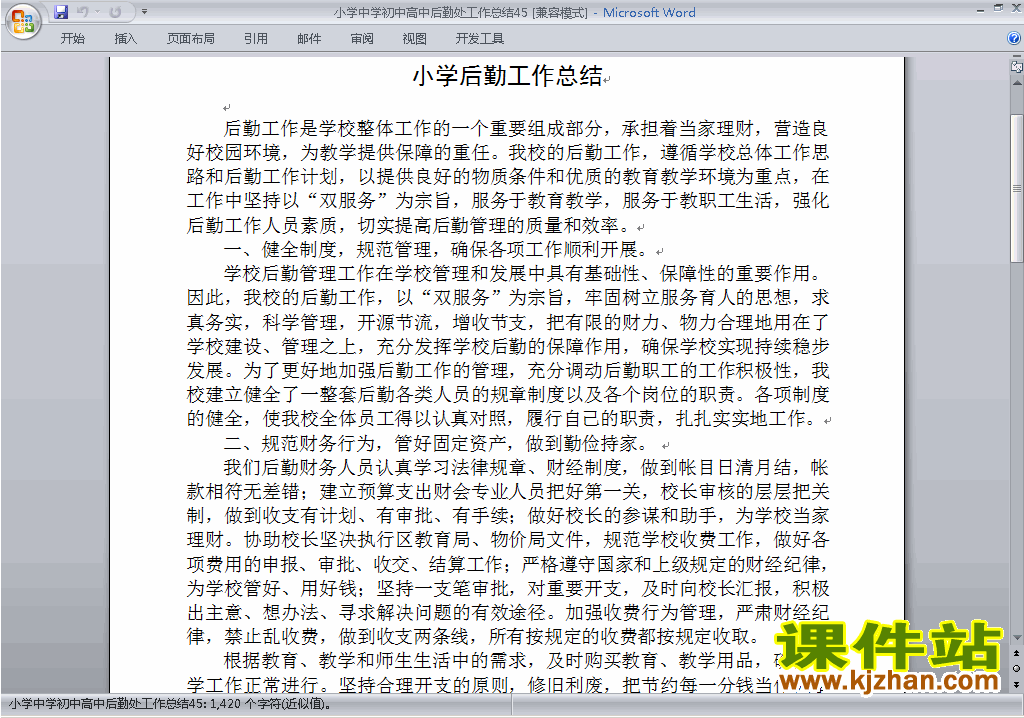Click the vertical scrollbar down arrow
The width and height of the screenshot is (1024, 718).
[x=1016, y=638]
